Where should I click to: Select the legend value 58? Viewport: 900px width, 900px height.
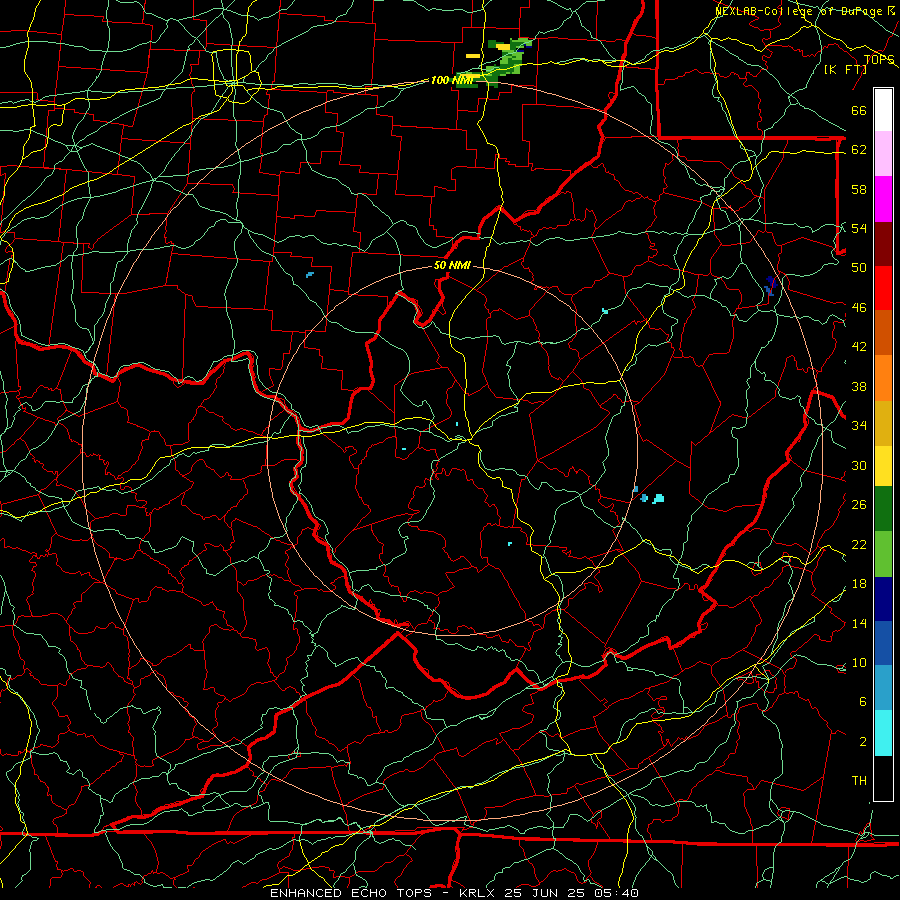pos(859,189)
